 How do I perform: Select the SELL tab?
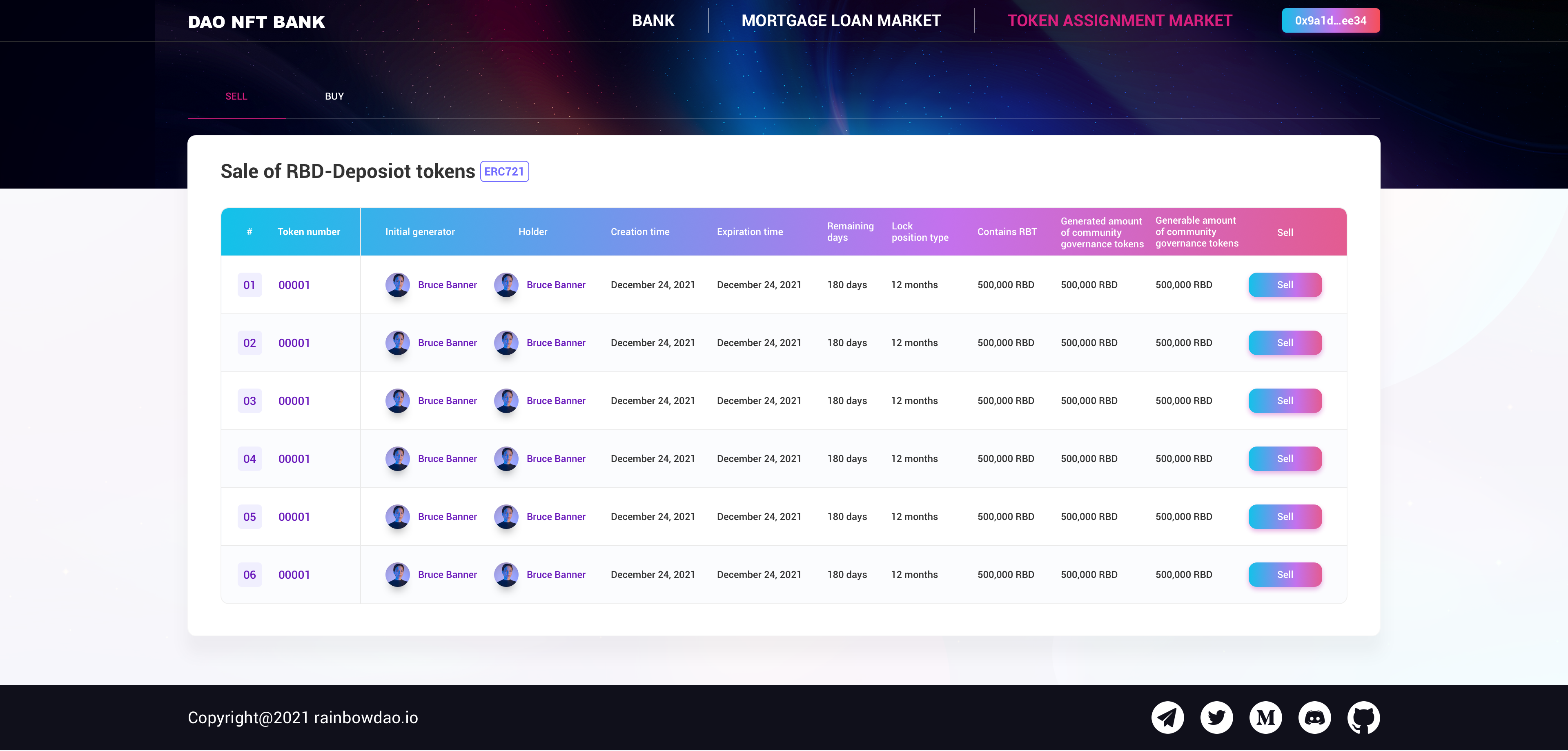tap(236, 96)
